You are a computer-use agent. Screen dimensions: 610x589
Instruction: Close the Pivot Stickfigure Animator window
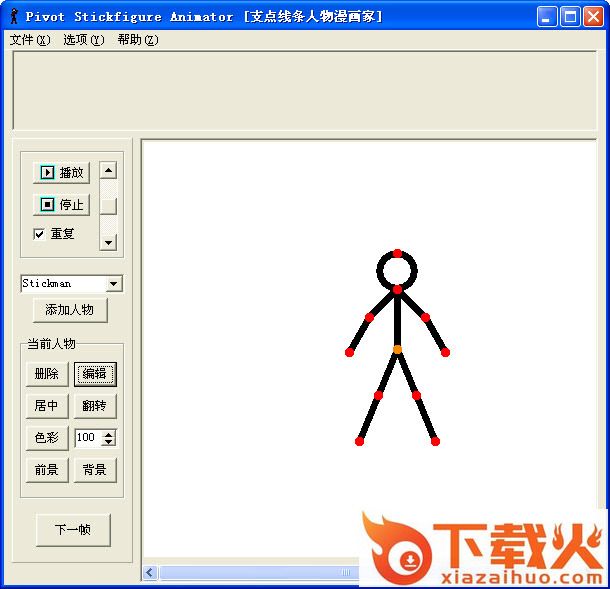click(594, 17)
